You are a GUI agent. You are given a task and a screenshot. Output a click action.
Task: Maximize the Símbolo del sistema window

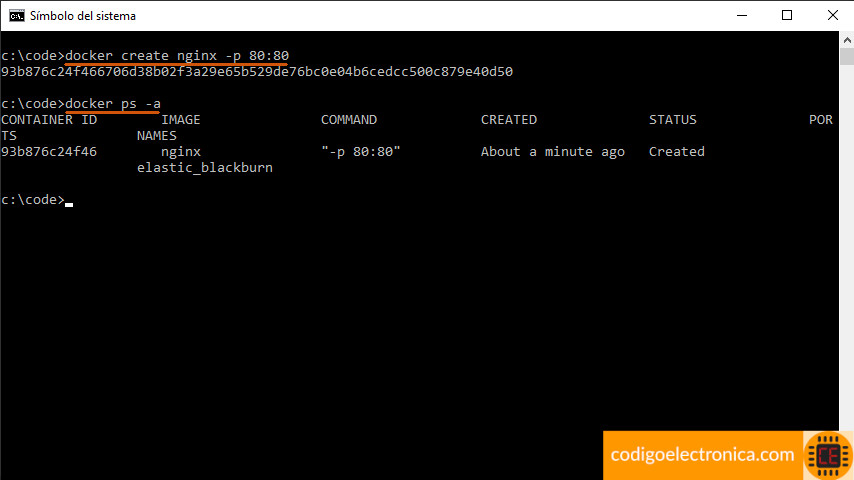coord(787,16)
